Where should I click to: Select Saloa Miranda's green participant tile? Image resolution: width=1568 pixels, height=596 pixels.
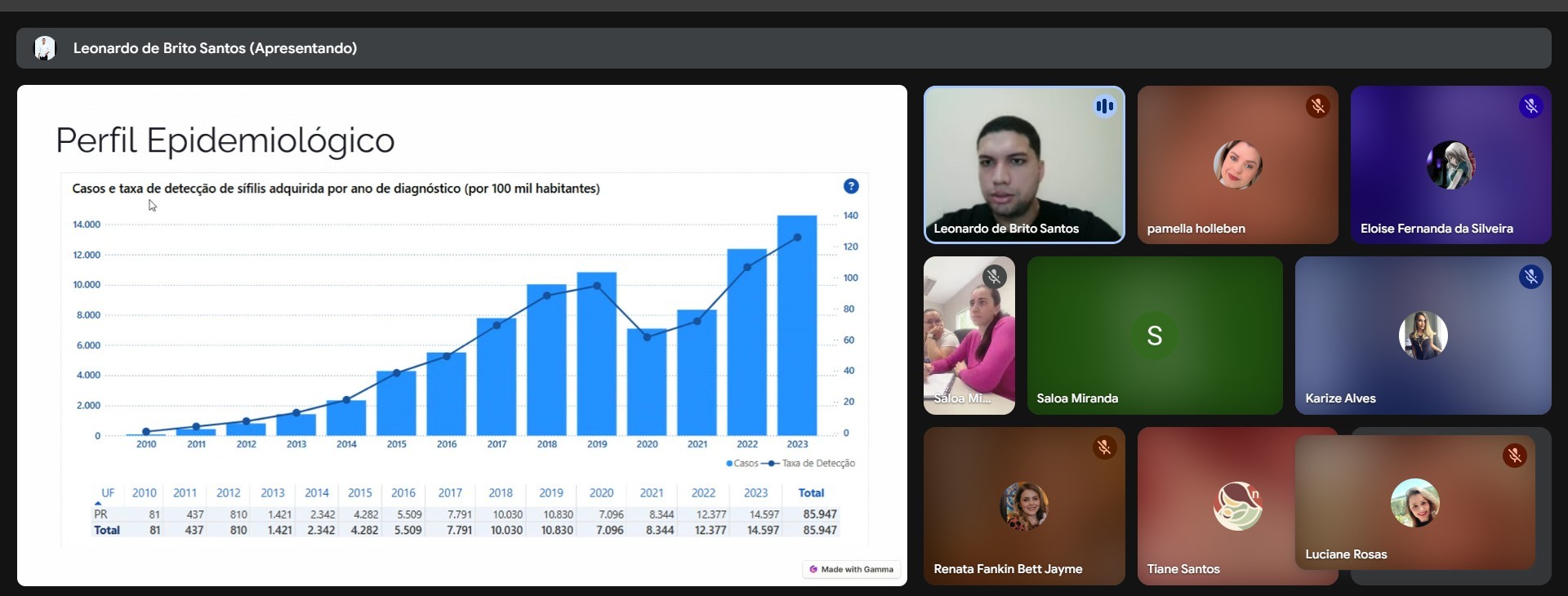pyautogui.click(x=1154, y=336)
